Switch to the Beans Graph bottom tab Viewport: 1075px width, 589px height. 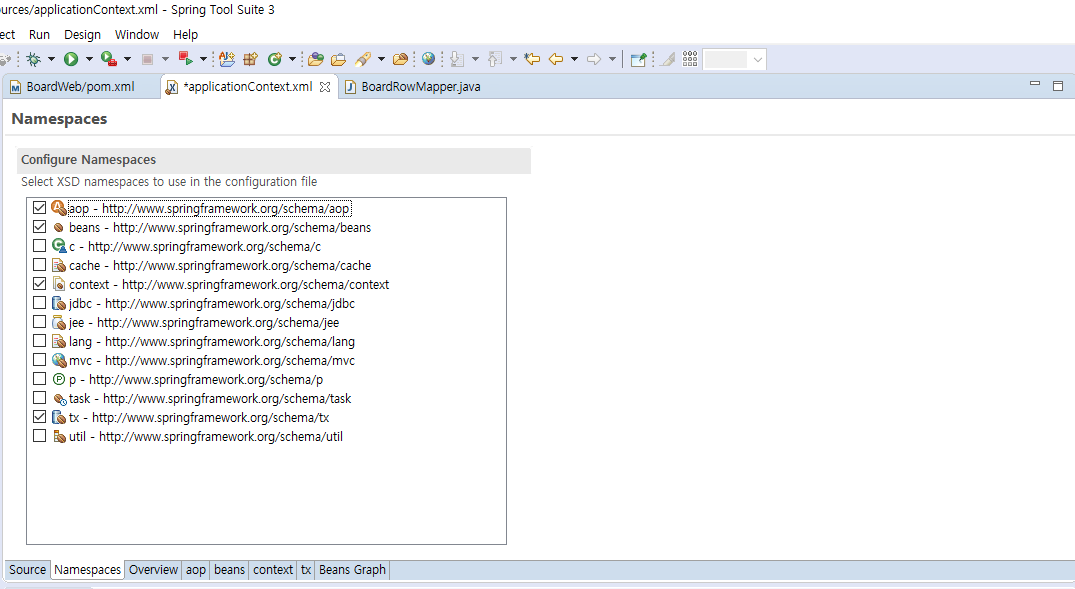click(x=352, y=570)
